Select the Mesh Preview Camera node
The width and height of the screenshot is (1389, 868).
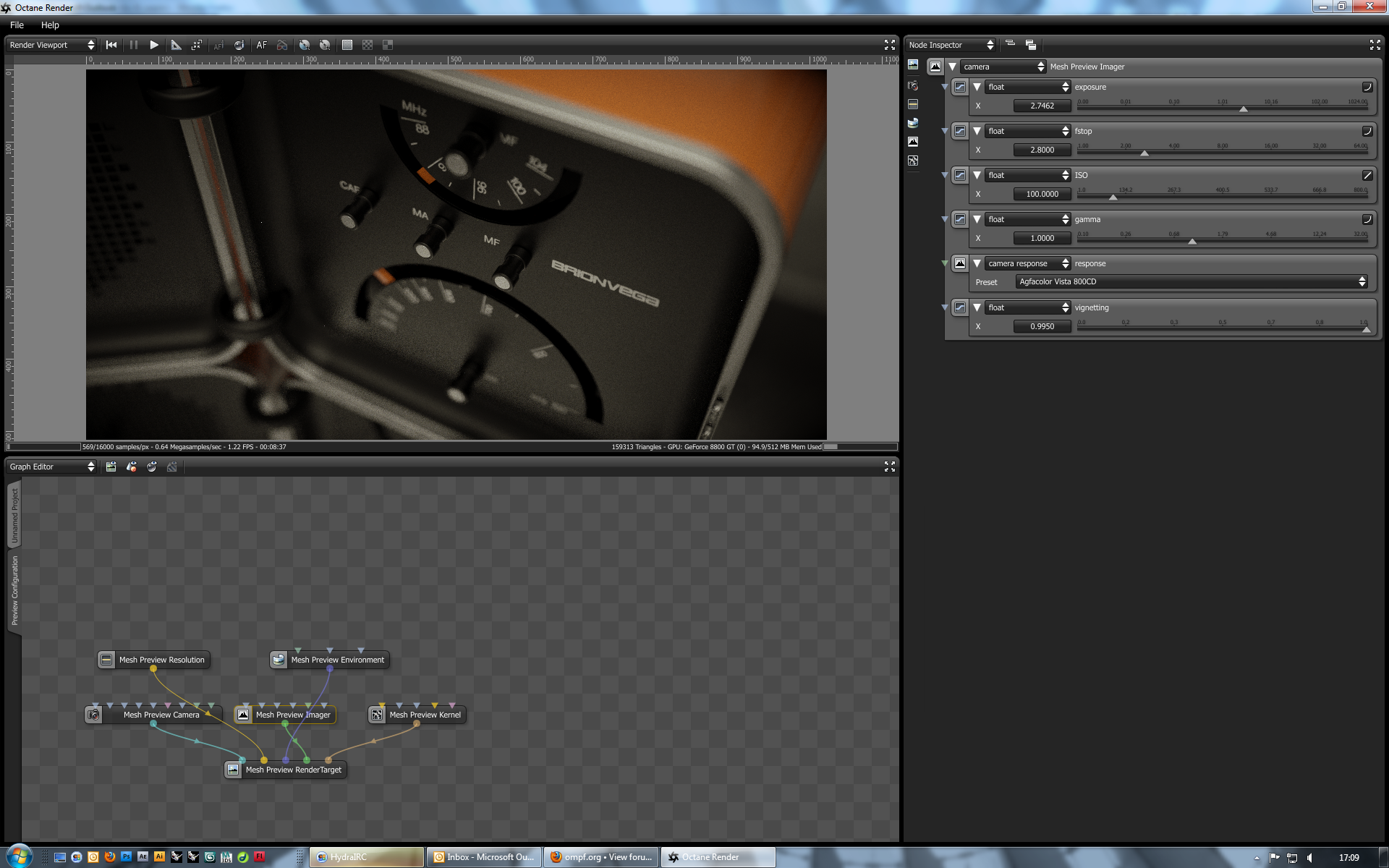pyautogui.click(x=153, y=715)
